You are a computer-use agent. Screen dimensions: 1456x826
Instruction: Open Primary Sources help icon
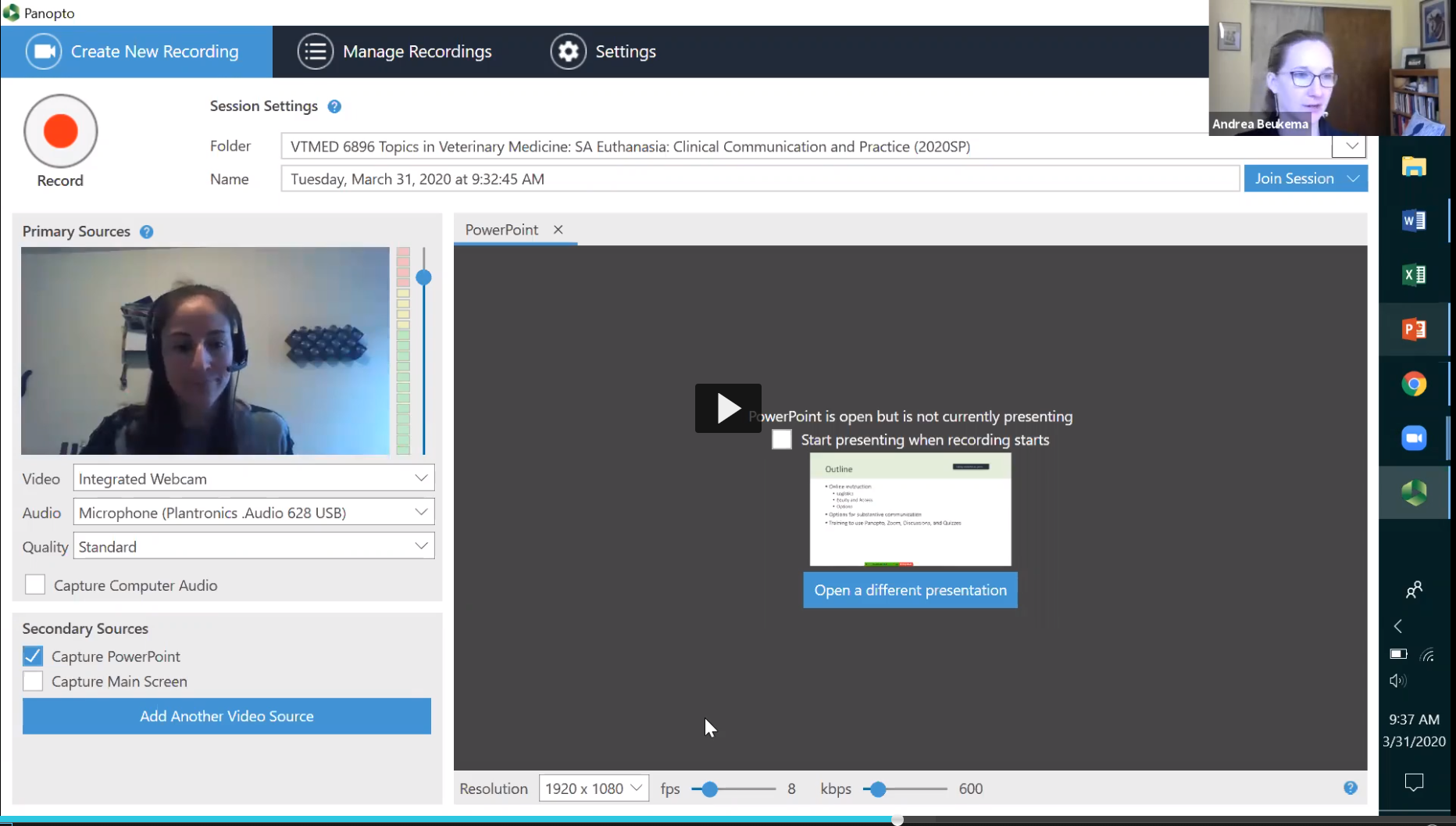146,232
